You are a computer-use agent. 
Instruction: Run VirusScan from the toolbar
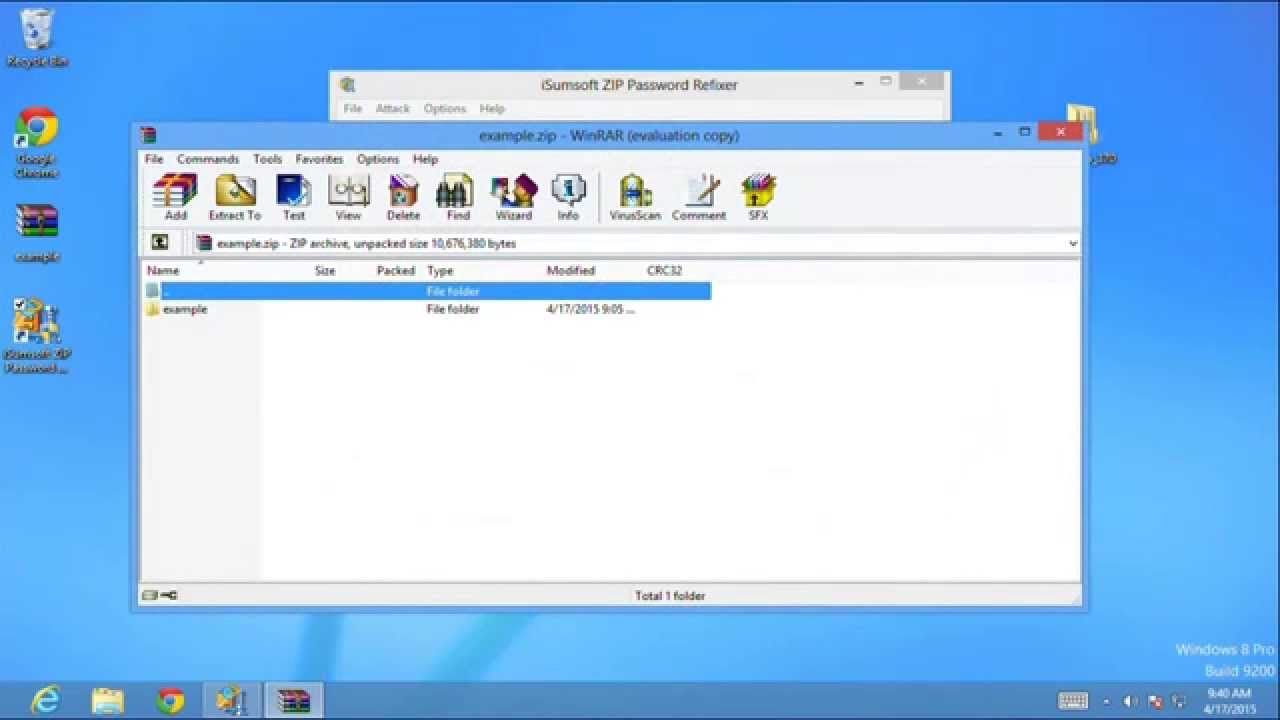635,197
